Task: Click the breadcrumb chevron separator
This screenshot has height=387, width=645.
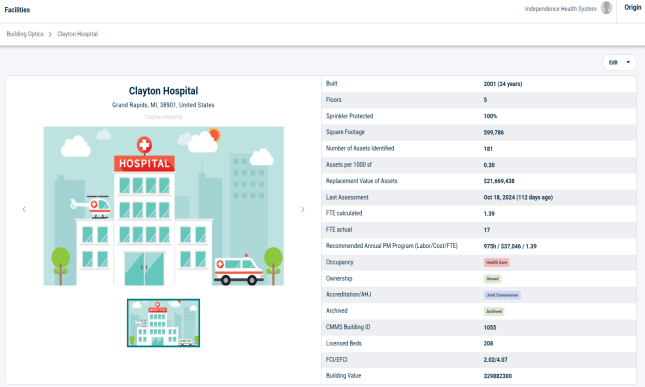Action: coord(50,34)
